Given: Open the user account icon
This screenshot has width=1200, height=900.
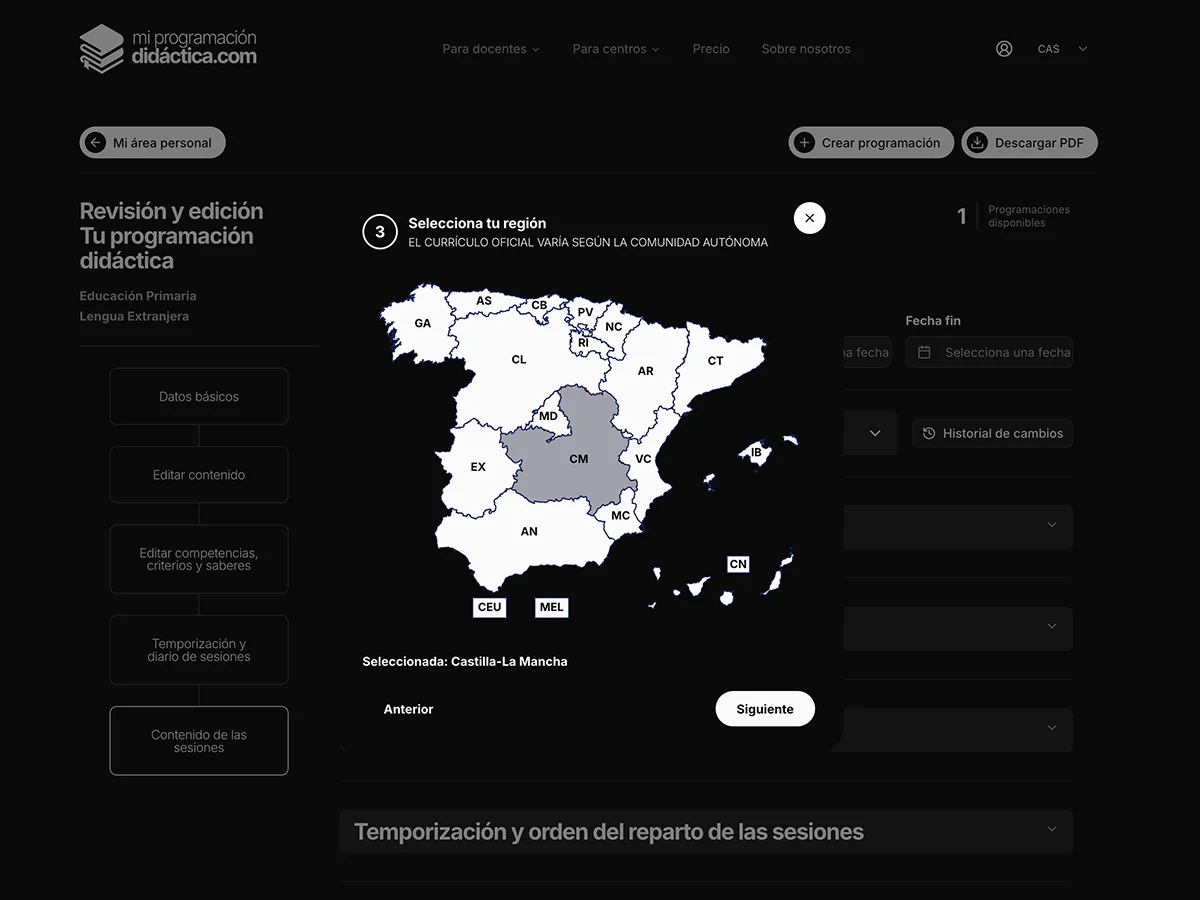Looking at the screenshot, I should 1004,48.
